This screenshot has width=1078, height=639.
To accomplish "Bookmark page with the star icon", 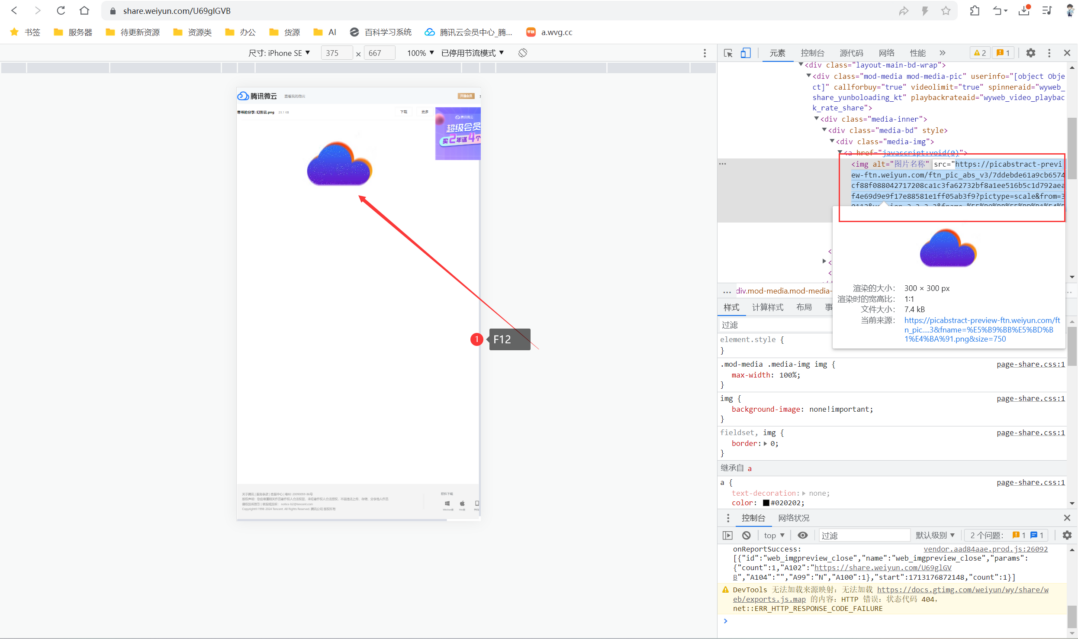I will click(946, 10).
